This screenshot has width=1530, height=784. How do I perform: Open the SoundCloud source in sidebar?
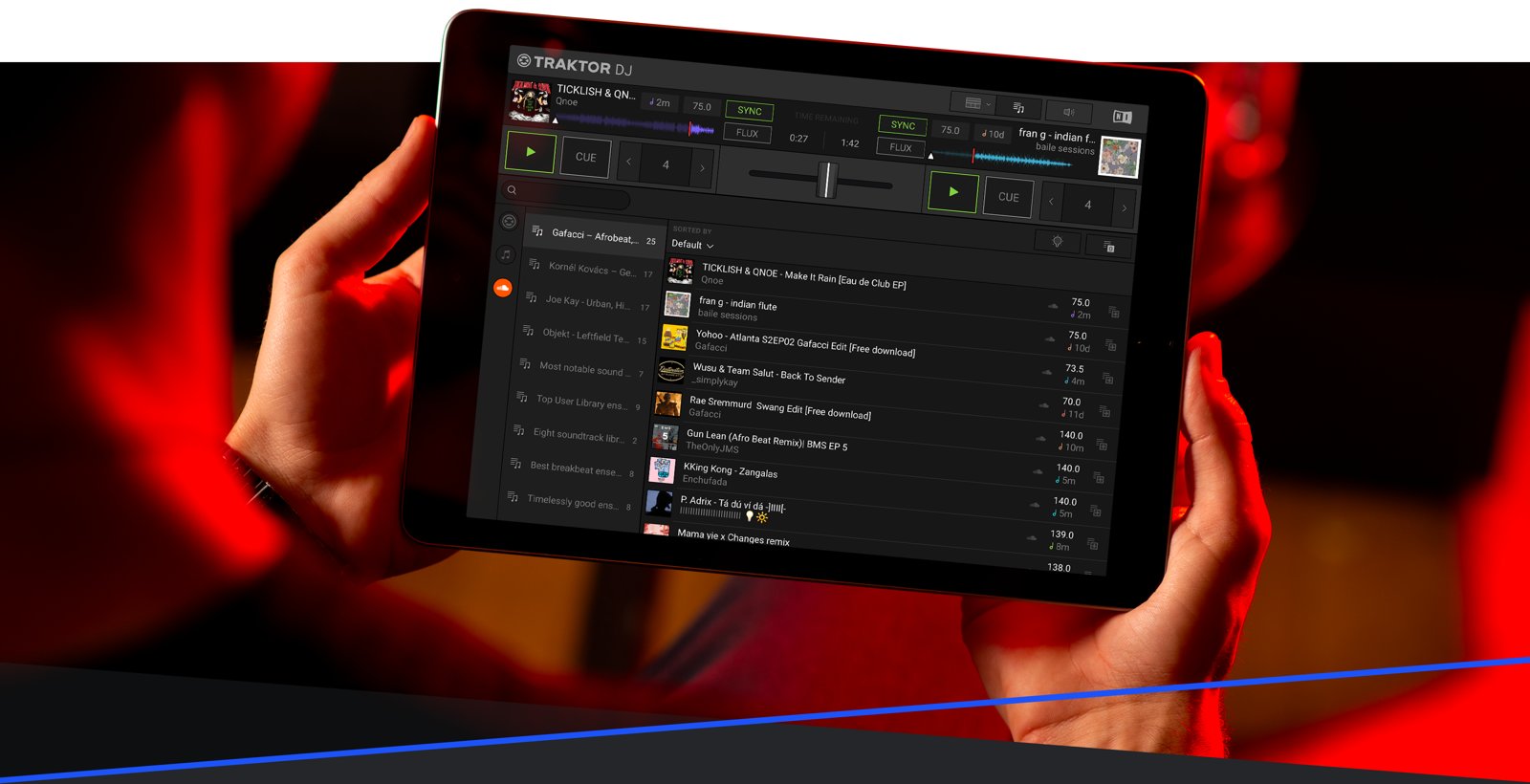(x=502, y=288)
